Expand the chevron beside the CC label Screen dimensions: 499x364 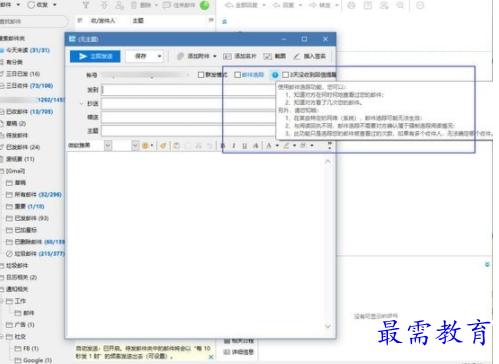81,104
